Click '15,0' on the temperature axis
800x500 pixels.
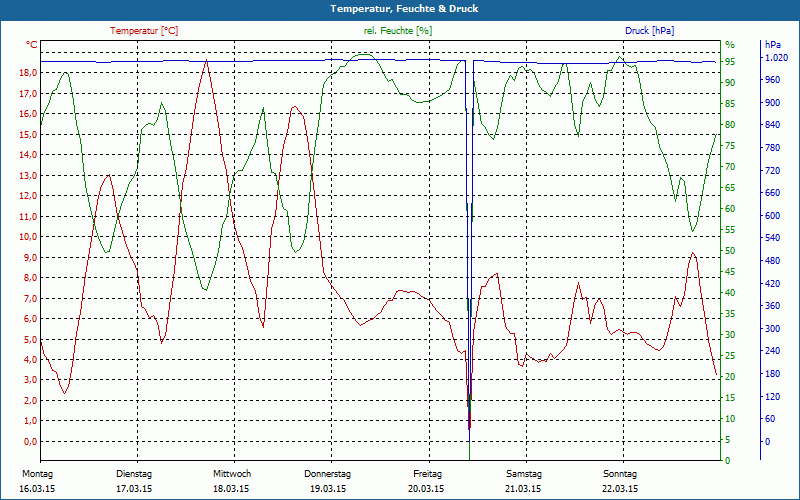[28, 134]
